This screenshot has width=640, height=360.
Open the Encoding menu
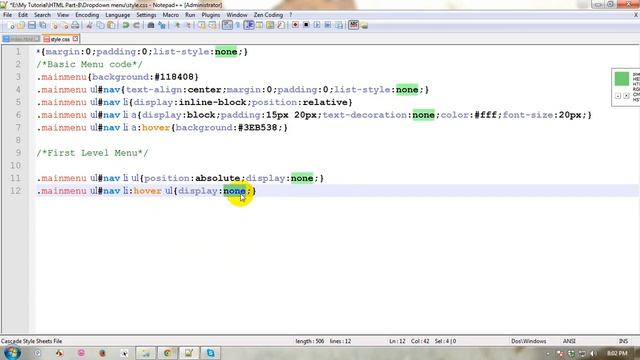87,15
